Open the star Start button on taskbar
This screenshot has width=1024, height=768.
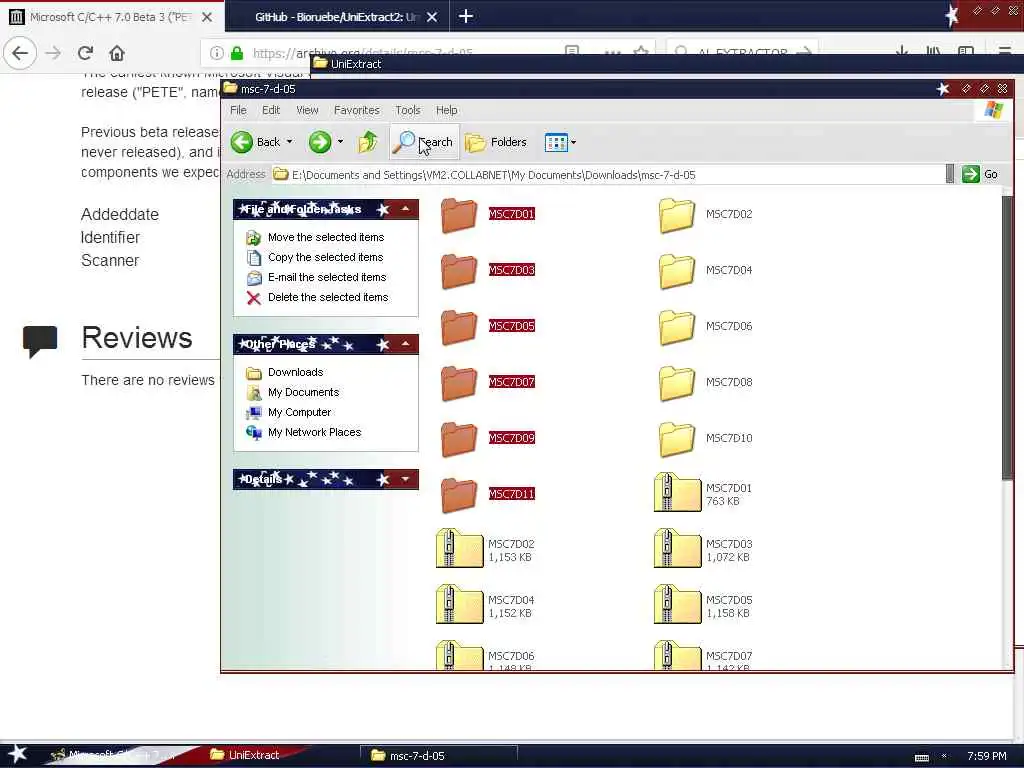pos(17,754)
